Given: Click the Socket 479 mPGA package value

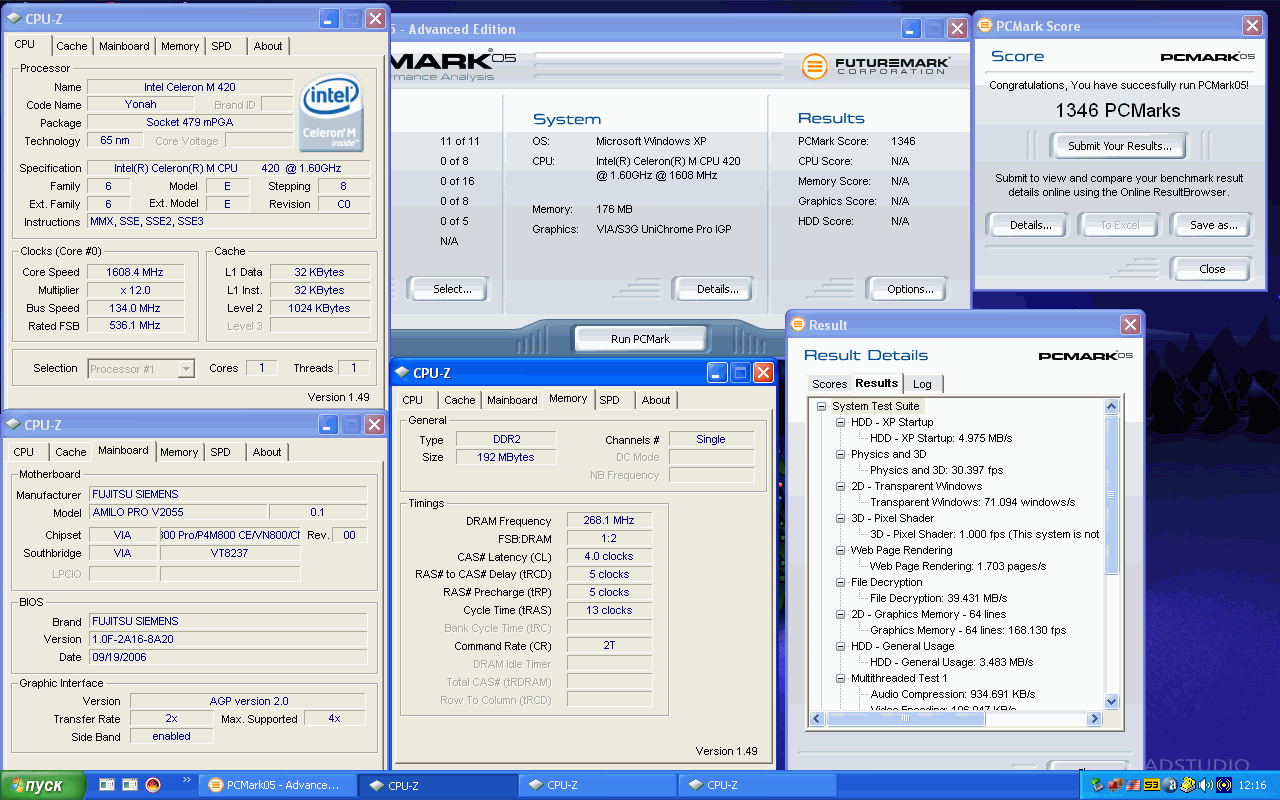Looking at the screenshot, I should click(x=190, y=122).
